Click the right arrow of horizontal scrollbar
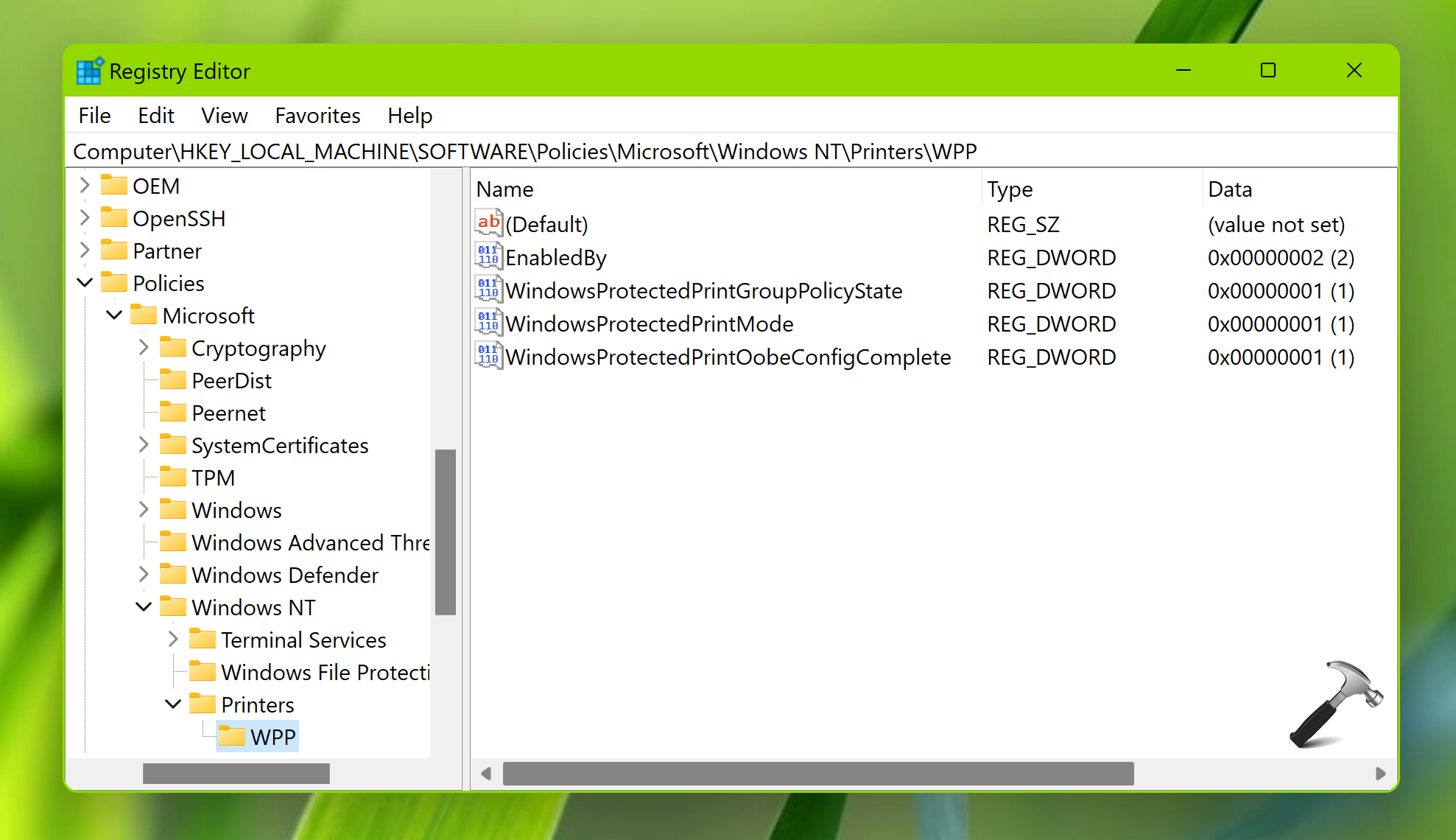1456x840 pixels. (x=1380, y=774)
